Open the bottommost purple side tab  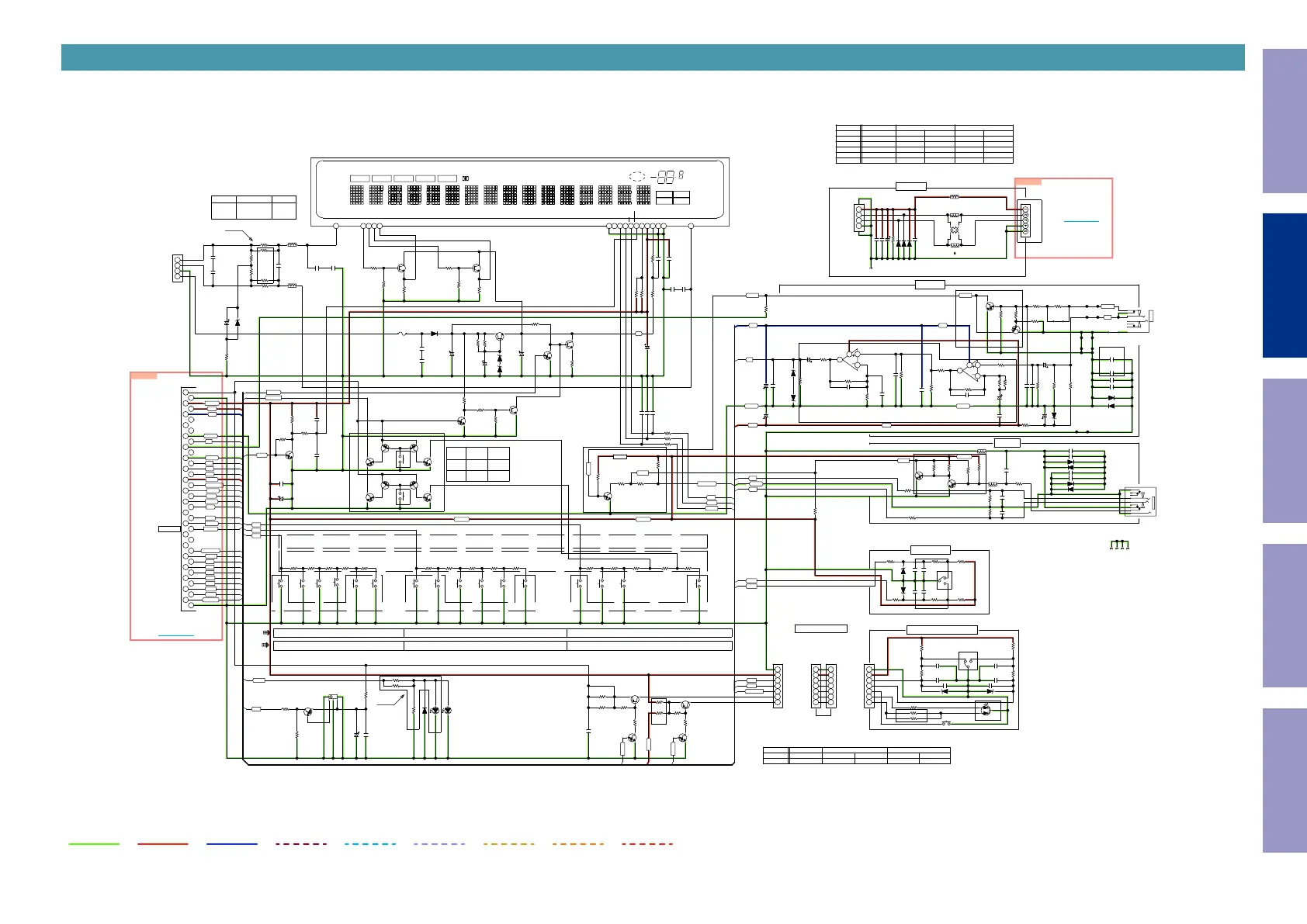pyautogui.click(x=1284, y=780)
